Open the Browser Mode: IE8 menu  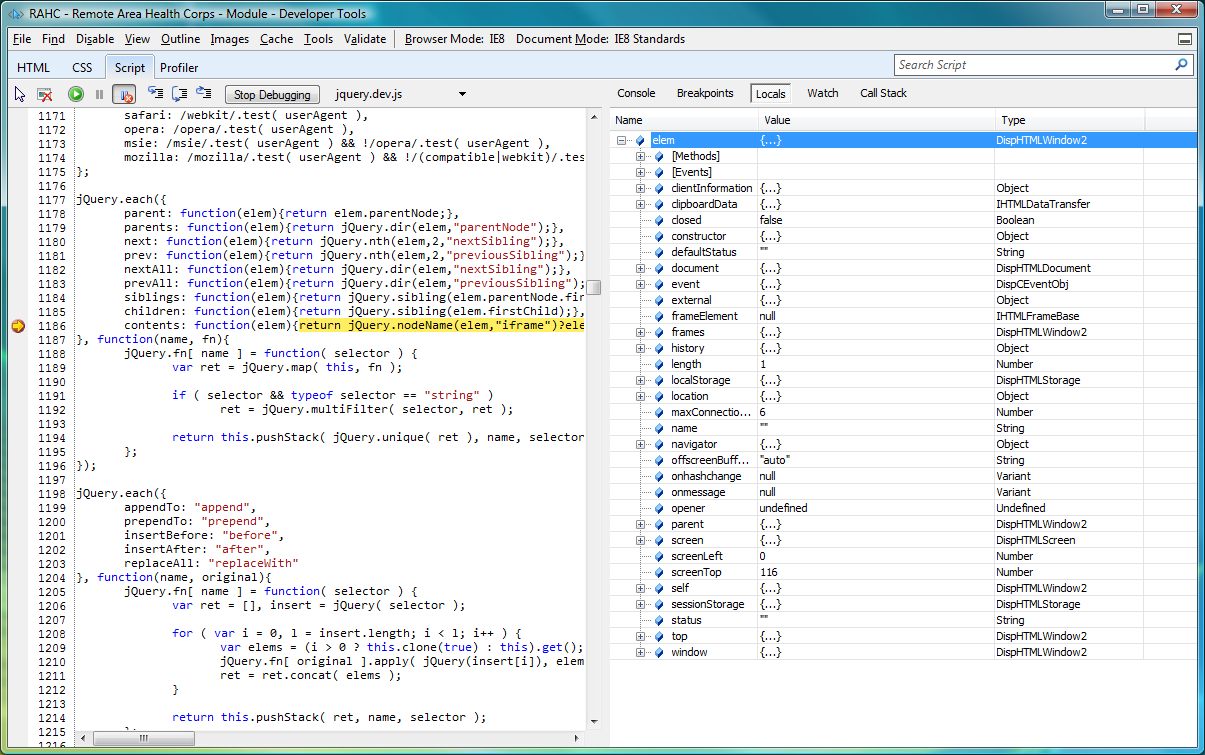click(x=454, y=39)
